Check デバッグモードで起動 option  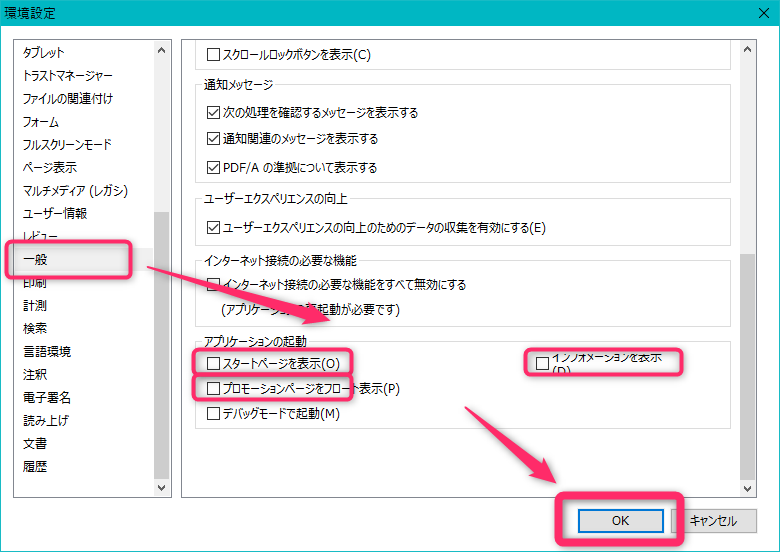[212, 413]
